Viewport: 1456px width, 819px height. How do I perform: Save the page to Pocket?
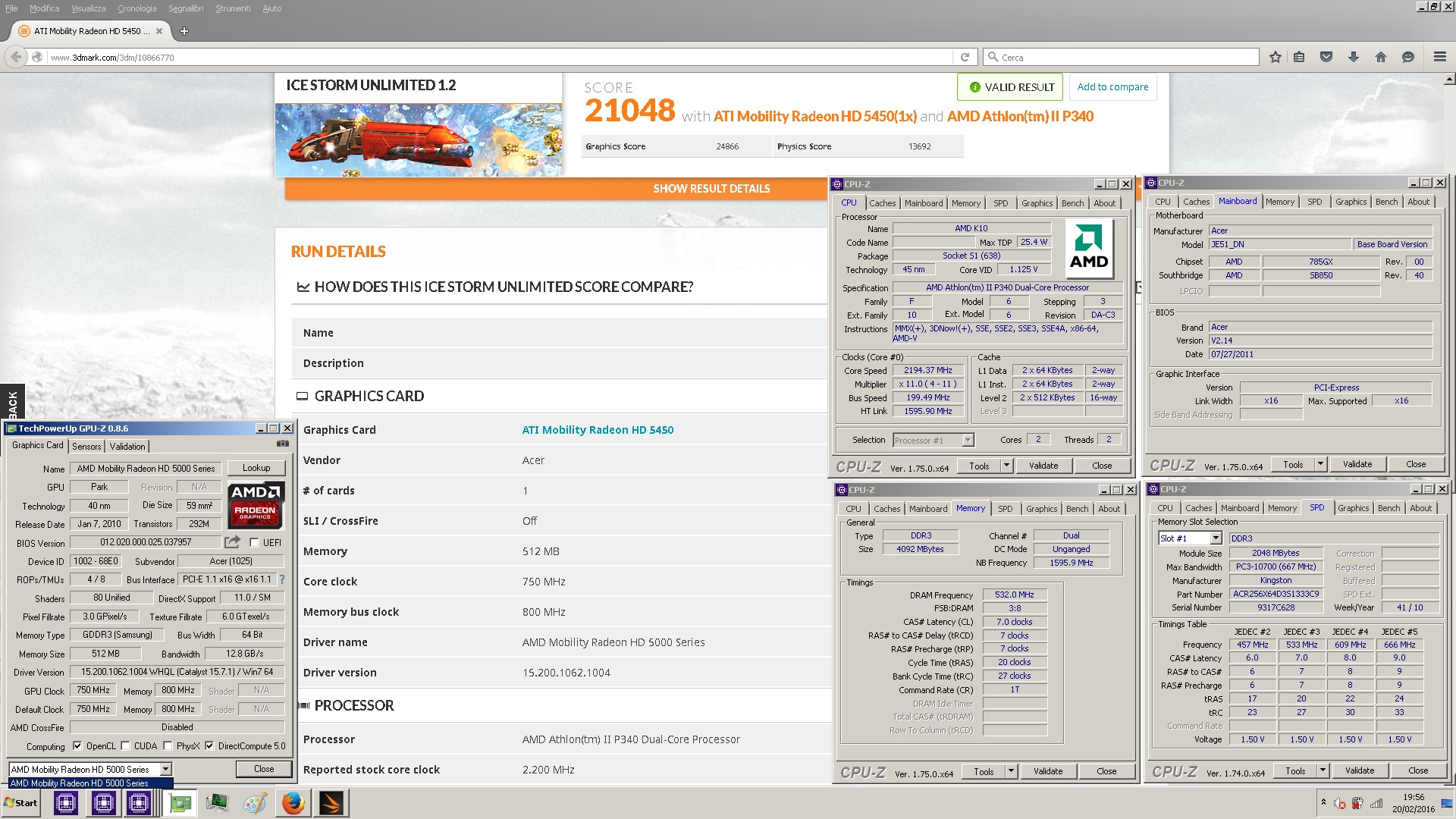[x=1326, y=57]
